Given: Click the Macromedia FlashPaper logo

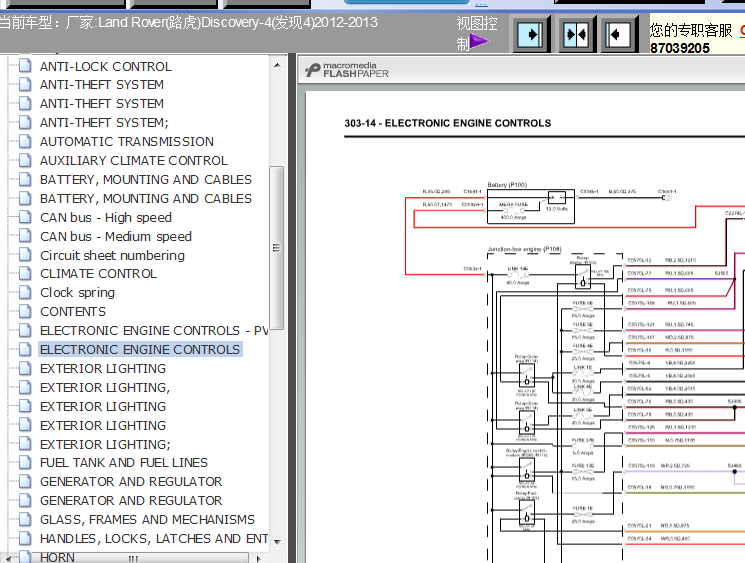Looking at the screenshot, I should (x=347, y=70).
